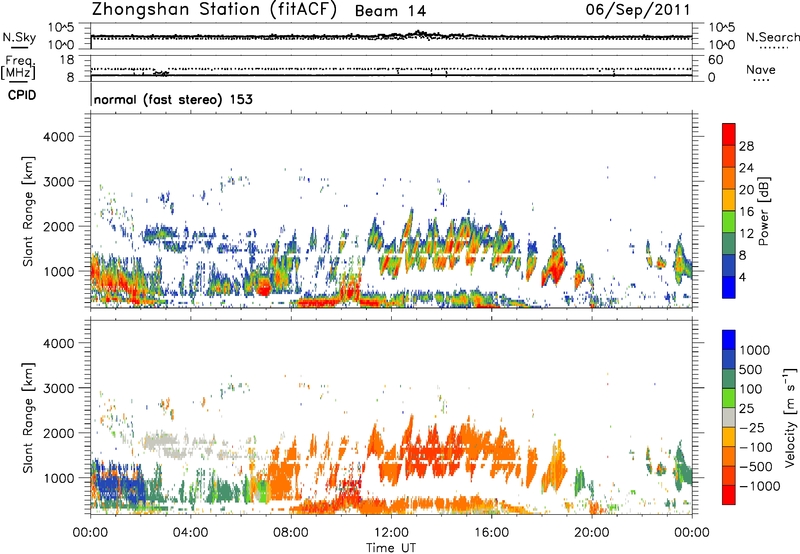The image size is (800, 554).
Task: Click the 4000 tick on the power panel
Action: point(58,137)
